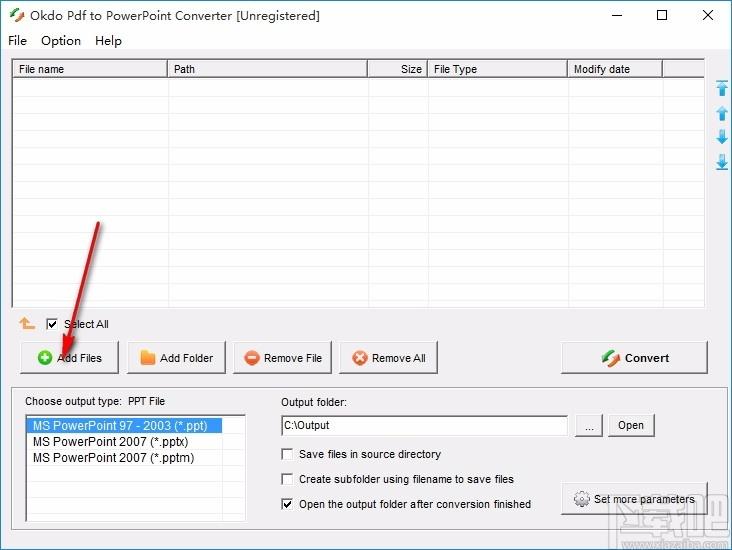Open the Help menu
The height and width of the screenshot is (550, 732).
(x=108, y=41)
